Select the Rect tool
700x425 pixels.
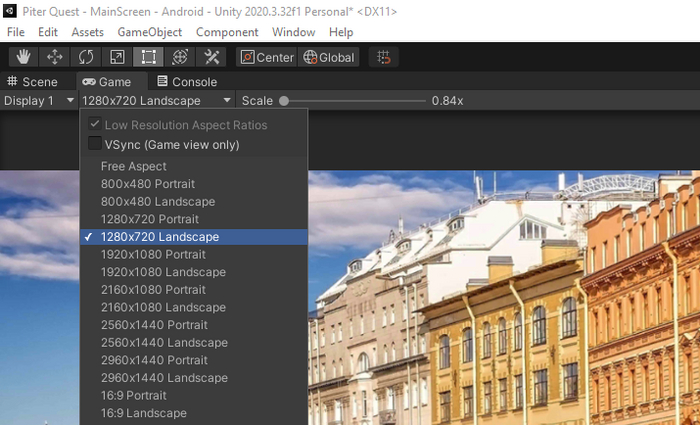click(x=148, y=57)
